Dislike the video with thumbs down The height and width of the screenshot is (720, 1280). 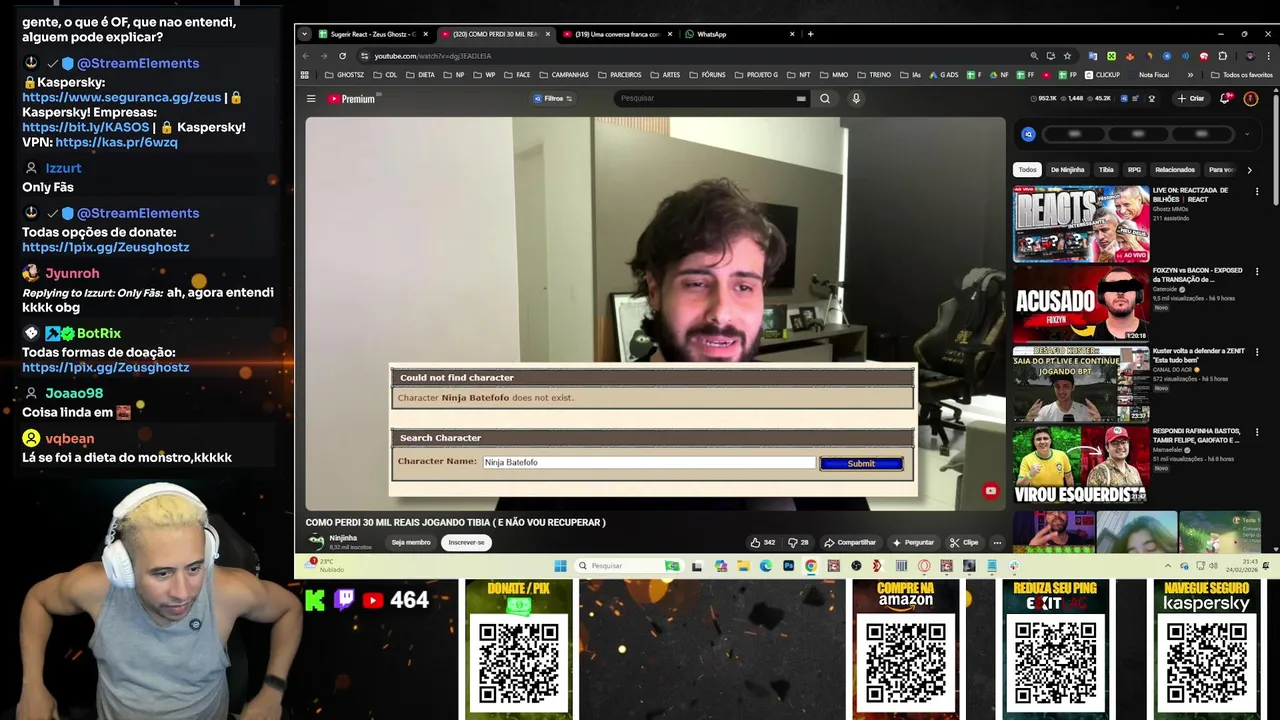pyautogui.click(x=798, y=542)
